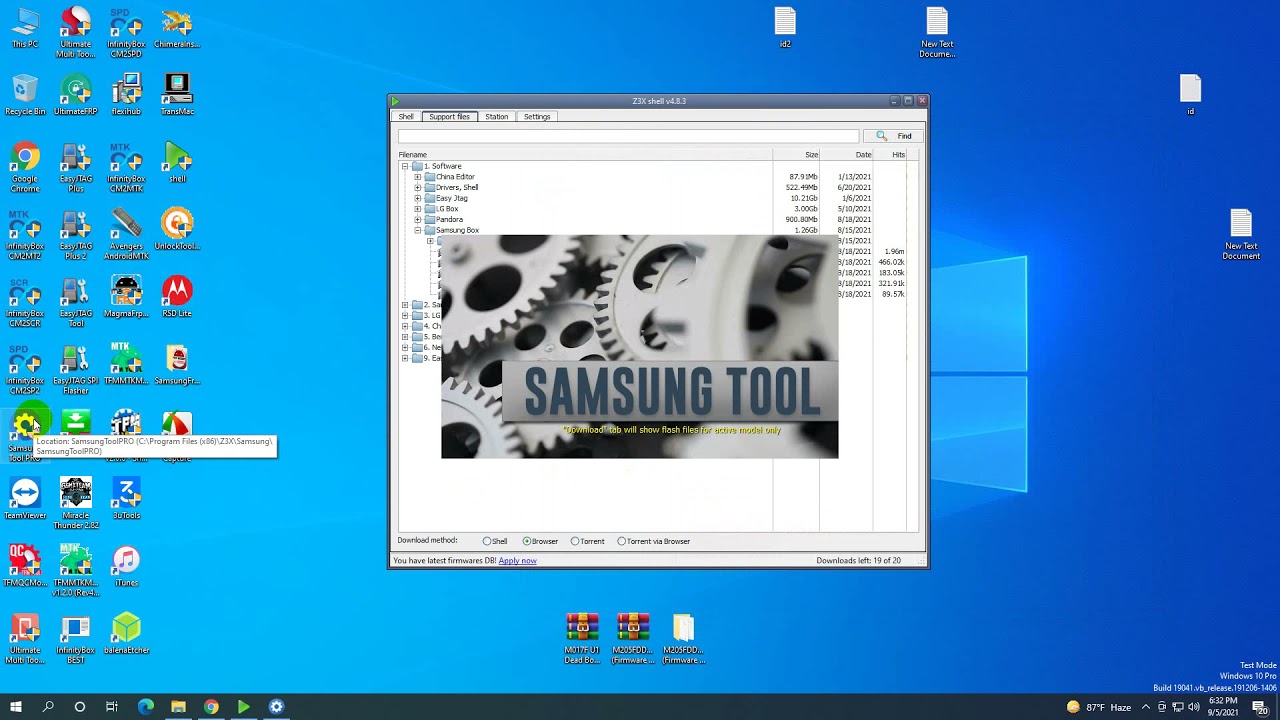Expand the China Editor folder node
This screenshot has width=1280, height=720.
point(418,177)
